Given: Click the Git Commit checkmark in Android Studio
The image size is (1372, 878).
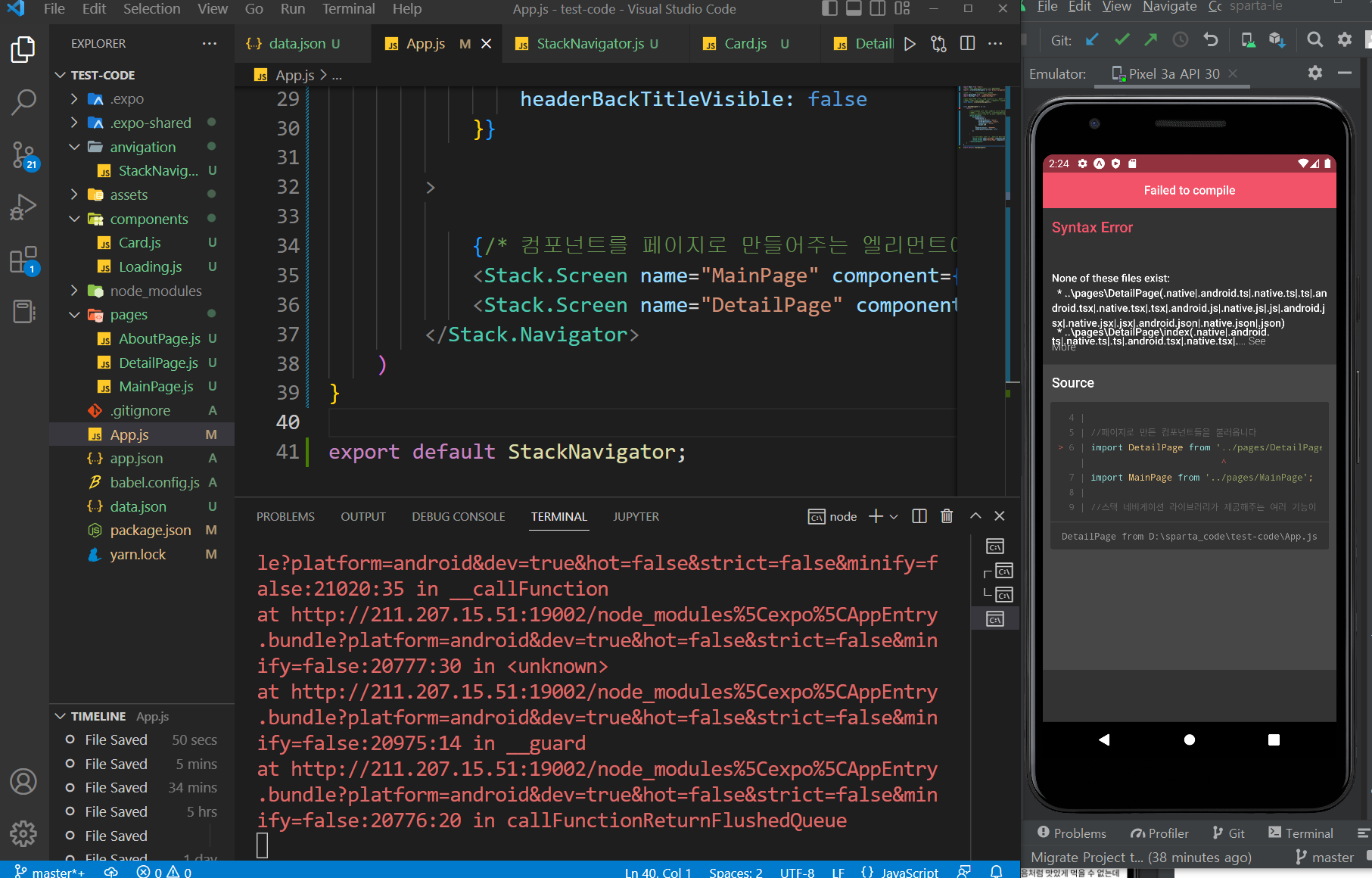Looking at the screenshot, I should pyautogui.click(x=1122, y=40).
